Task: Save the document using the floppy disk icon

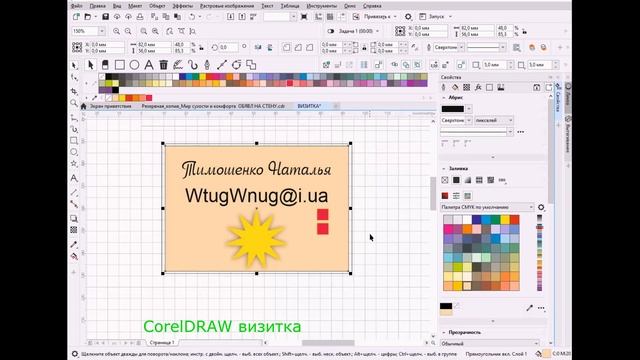Action: click(105, 17)
